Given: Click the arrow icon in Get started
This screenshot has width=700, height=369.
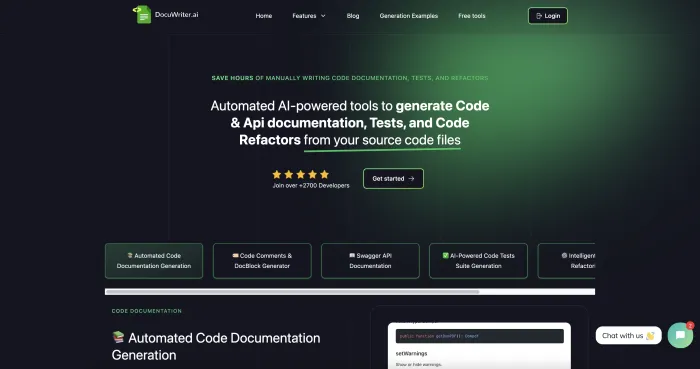Looking at the screenshot, I should (x=411, y=178).
